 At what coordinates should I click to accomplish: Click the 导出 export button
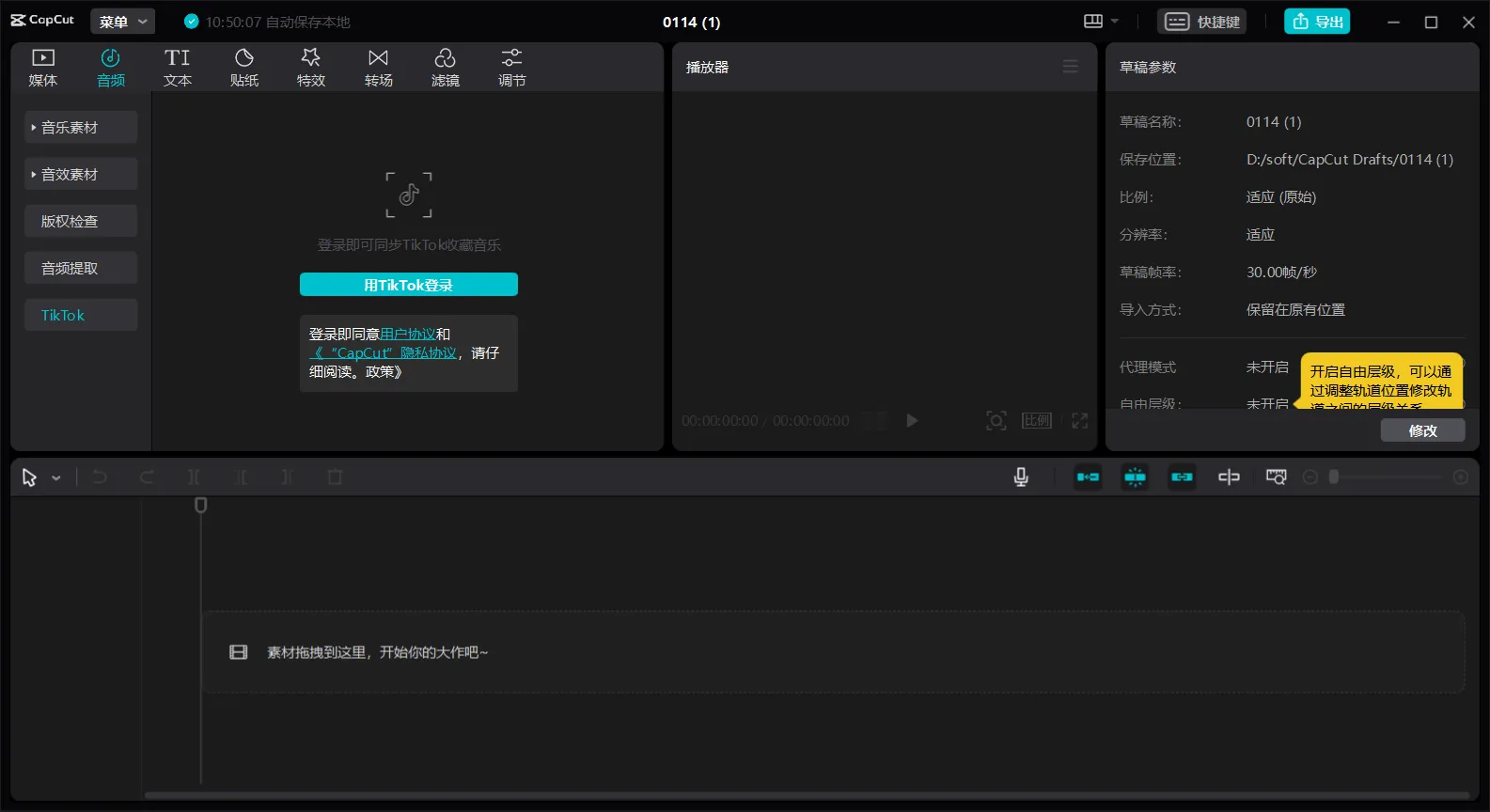click(x=1317, y=22)
